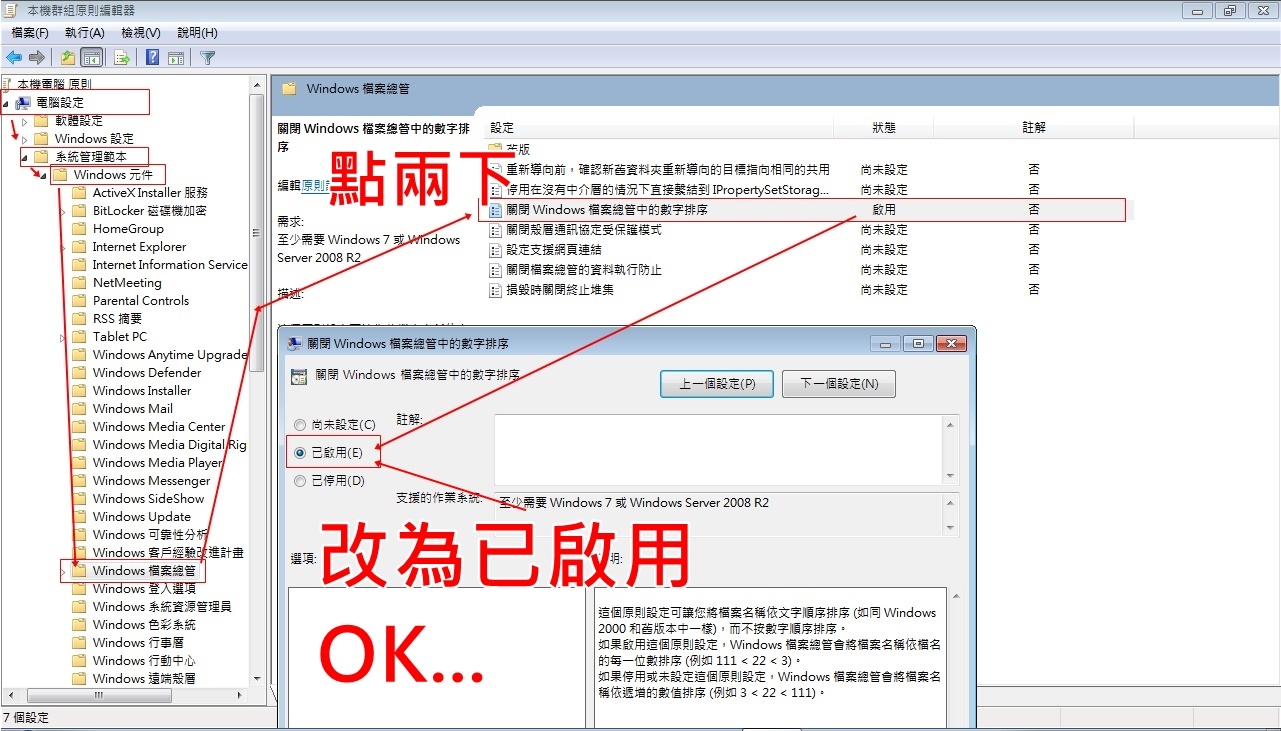Click the policy icon of 關閉殼層通訊協定受保護模式
This screenshot has height=731, width=1281.
[x=495, y=230]
